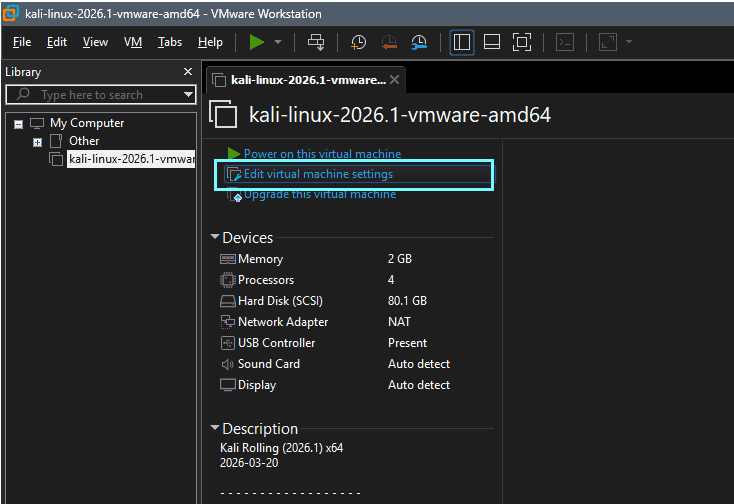The image size is (734, 504).
Task: Click the Display monitor icon
Action: (228, 385)
